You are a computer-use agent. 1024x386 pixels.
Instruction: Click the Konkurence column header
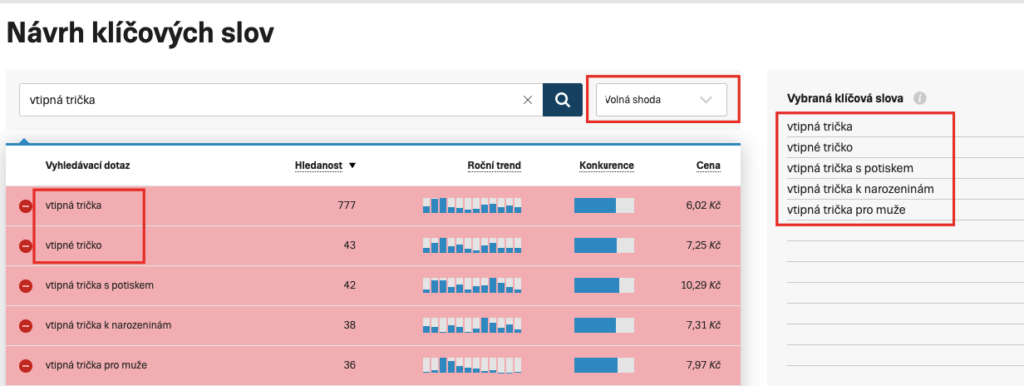point(606,166)
